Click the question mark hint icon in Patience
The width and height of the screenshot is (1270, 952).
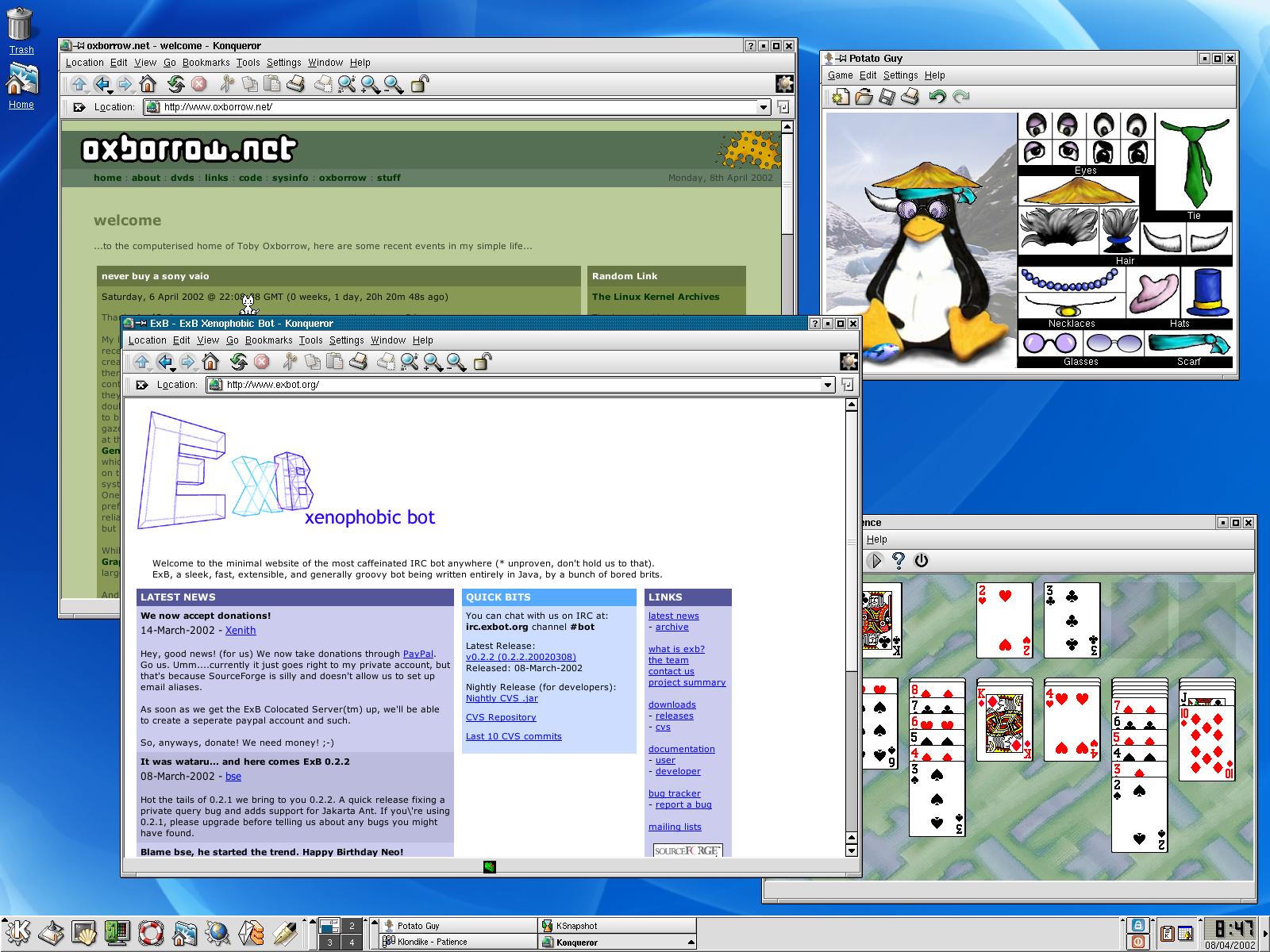point(898,560)
